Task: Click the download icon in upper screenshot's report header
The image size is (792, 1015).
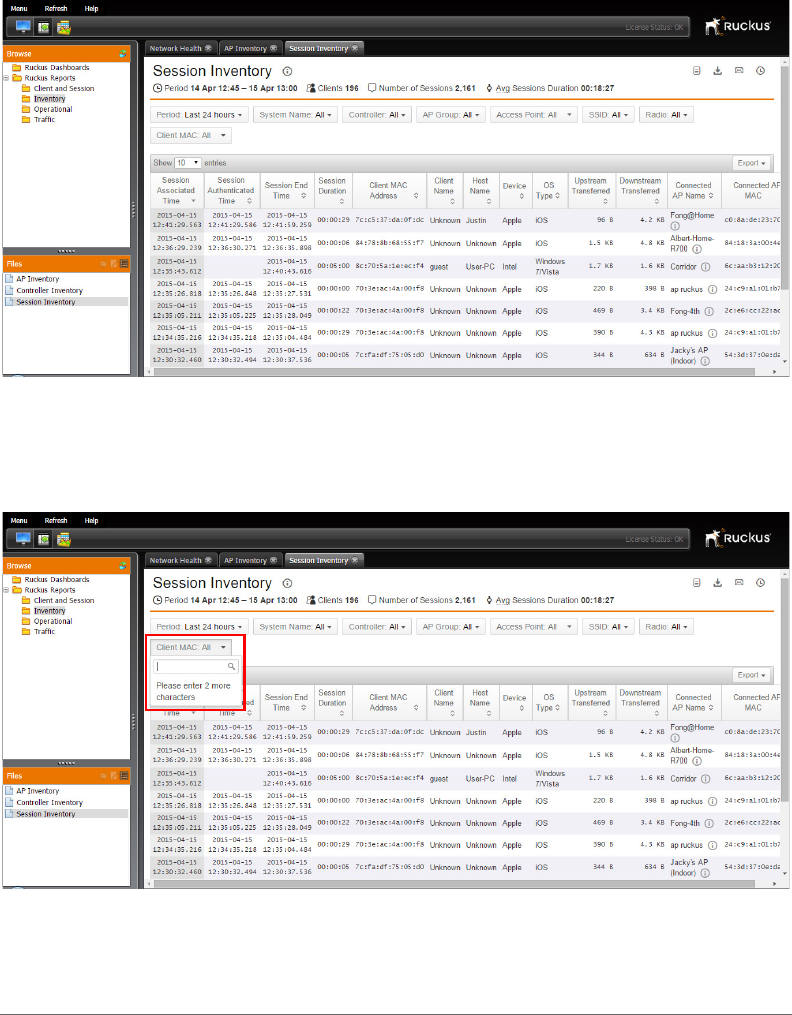Action: click(718, 71)
